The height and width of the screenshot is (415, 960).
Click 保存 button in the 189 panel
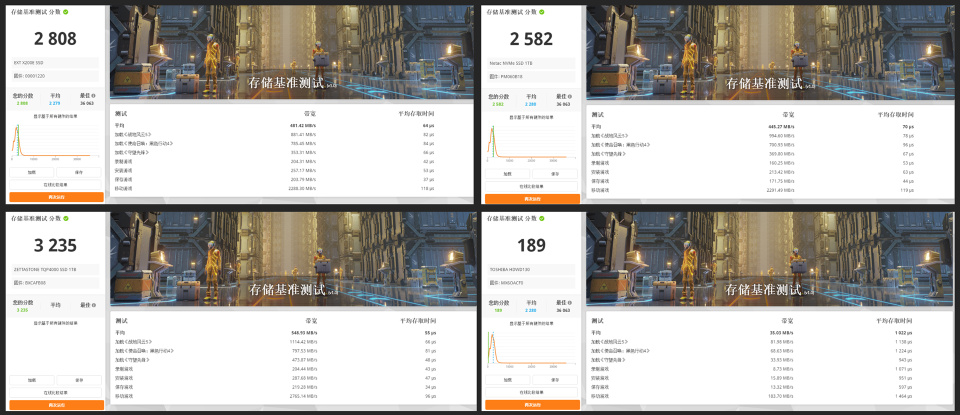pos(555,380)
